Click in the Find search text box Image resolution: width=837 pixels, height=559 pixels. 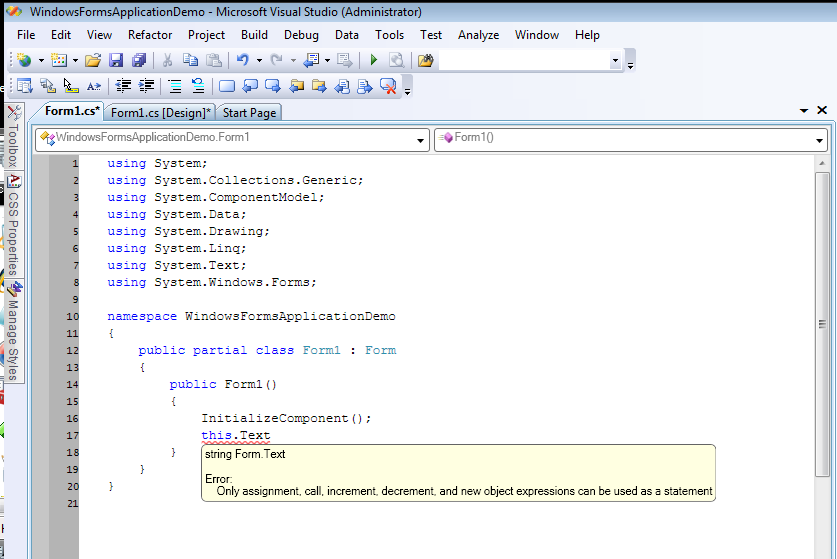tap(524, 60)
